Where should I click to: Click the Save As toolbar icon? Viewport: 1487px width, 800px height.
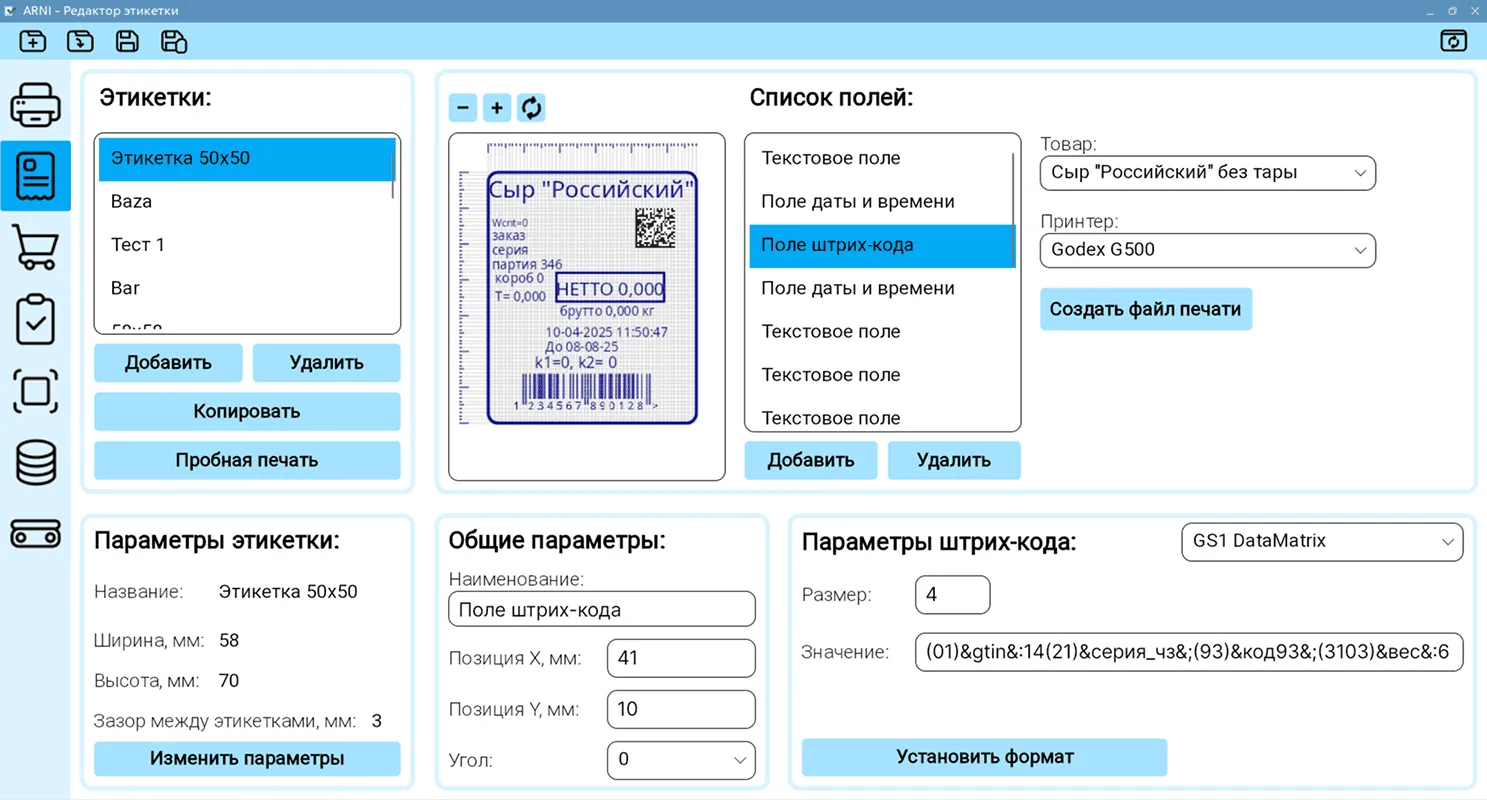pyautogui.click(x=173, y=41)
